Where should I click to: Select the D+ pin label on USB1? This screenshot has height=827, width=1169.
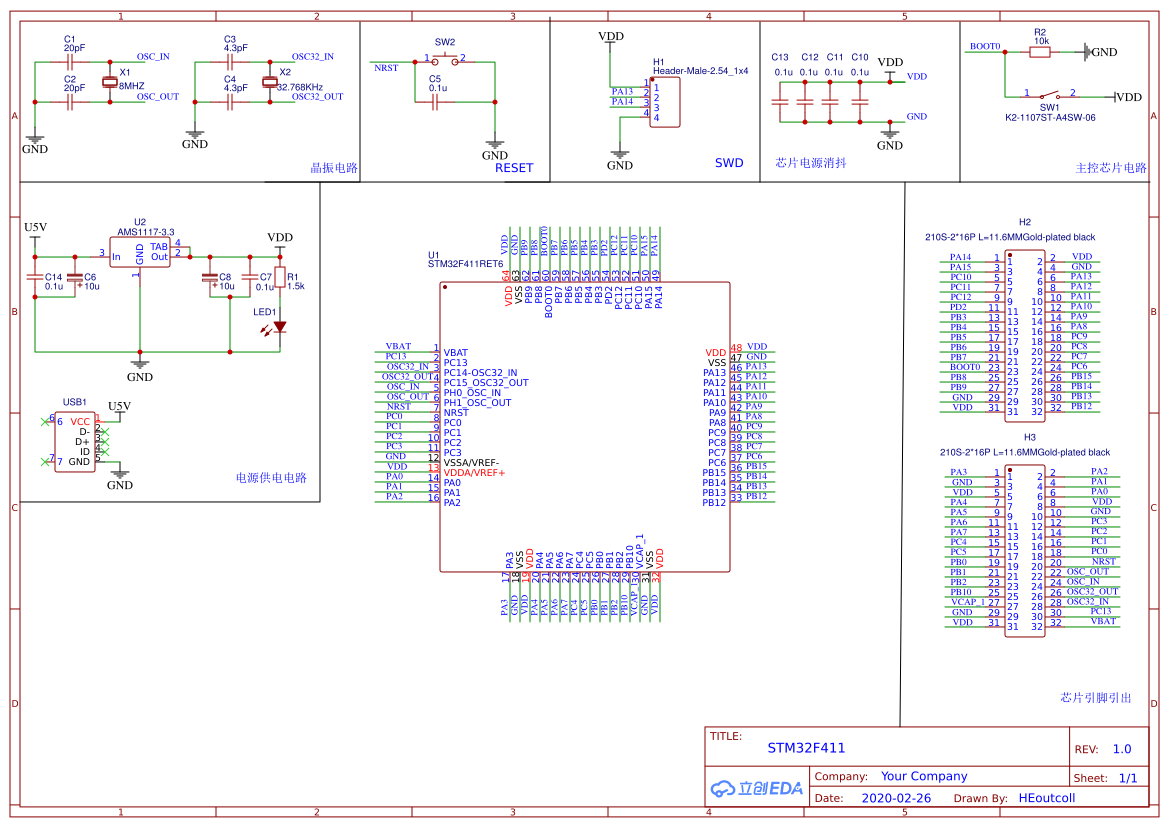(82, 441)
